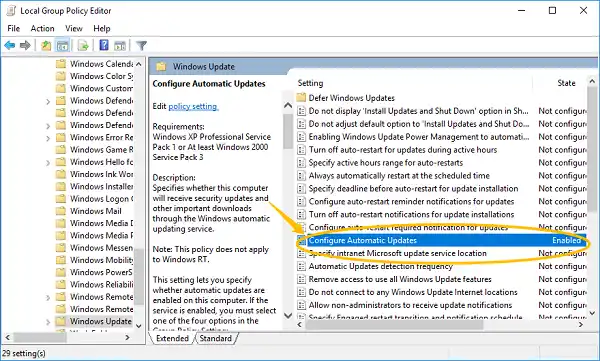Click policy icon beside 'Automatic Updates detection frequency'

[302, 266]
